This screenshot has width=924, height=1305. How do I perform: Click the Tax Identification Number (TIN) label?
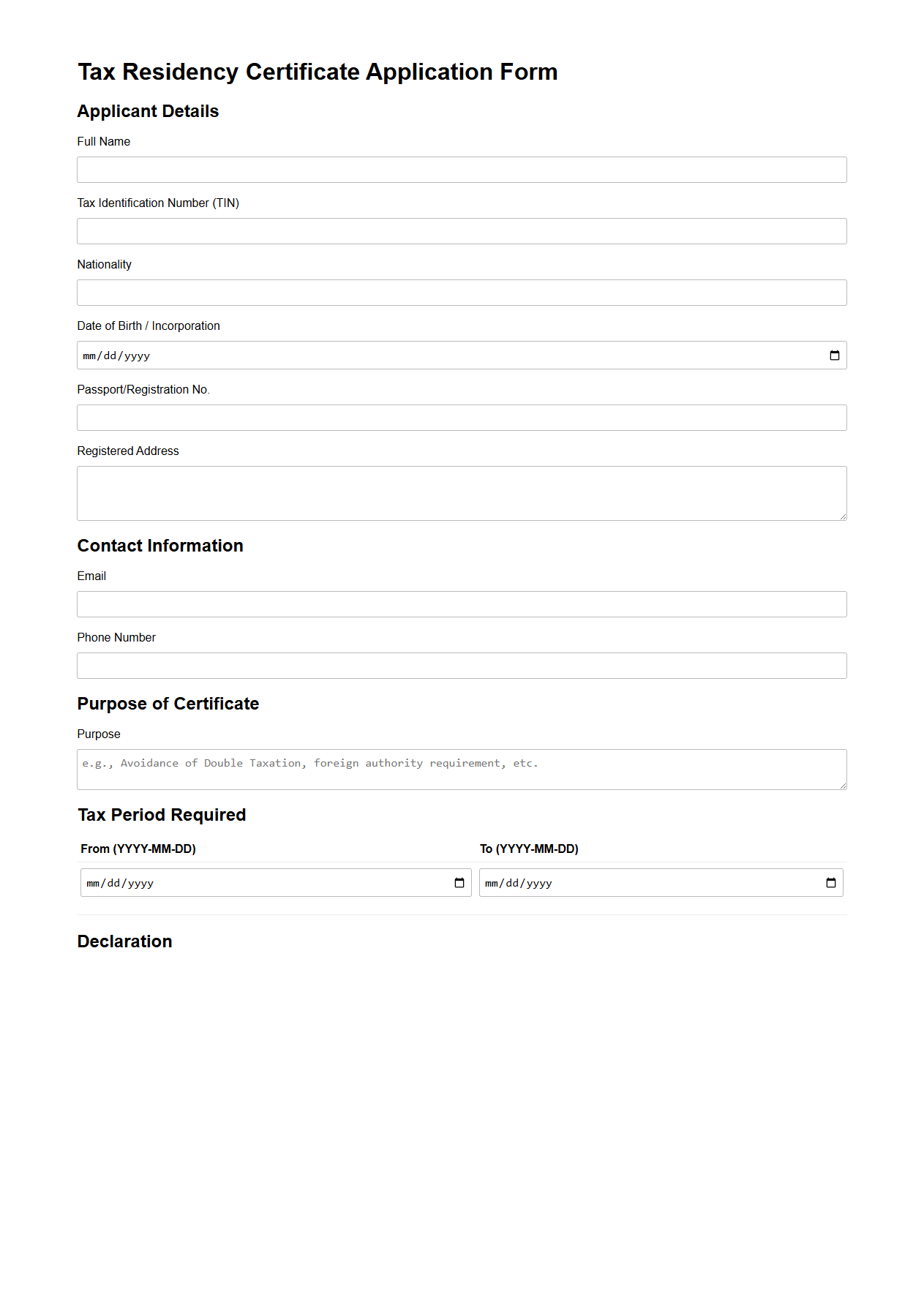pyautogui.click(x=158, y=203)
